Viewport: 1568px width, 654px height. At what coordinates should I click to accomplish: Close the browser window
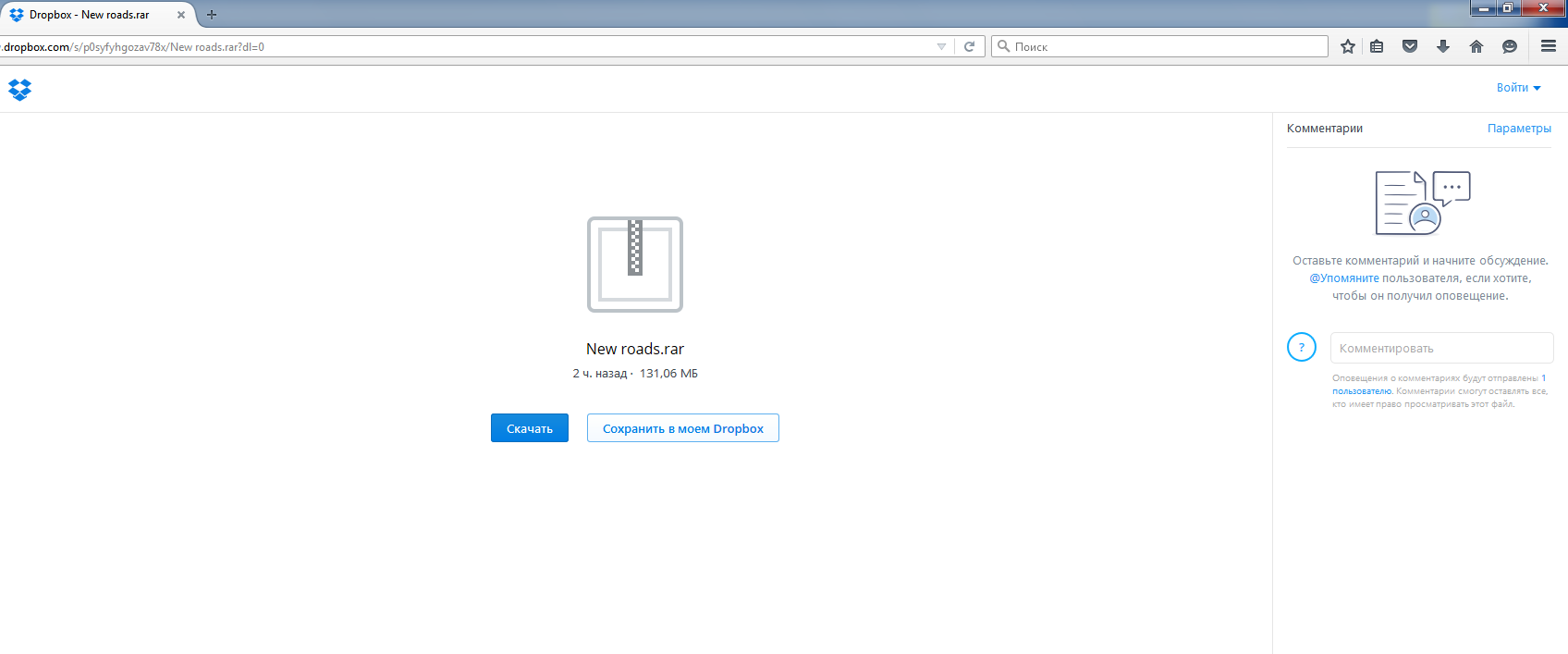pyautogui.click(x=1543, y=8)
